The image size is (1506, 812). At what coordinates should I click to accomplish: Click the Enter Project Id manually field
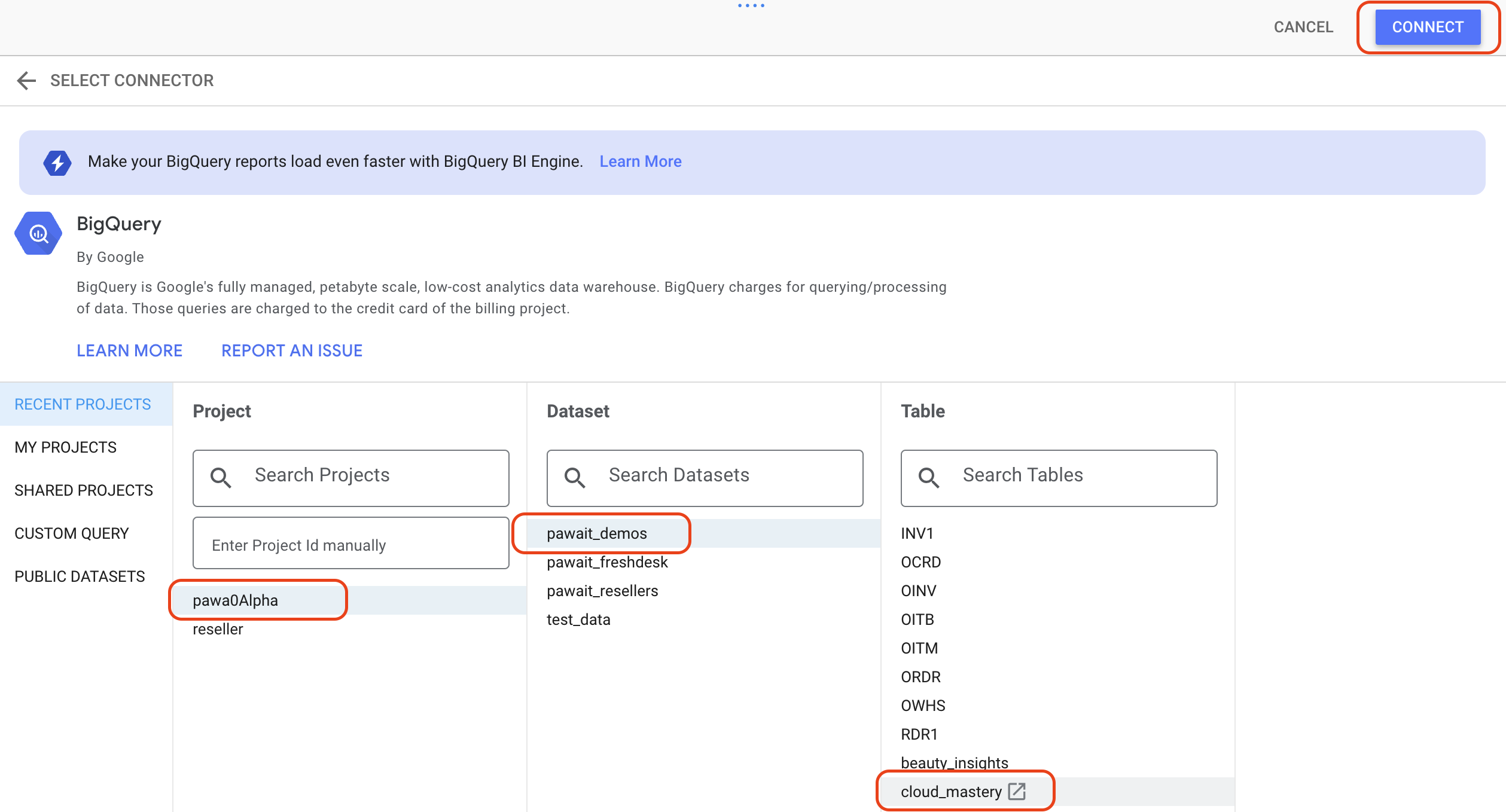coord(350,544)
